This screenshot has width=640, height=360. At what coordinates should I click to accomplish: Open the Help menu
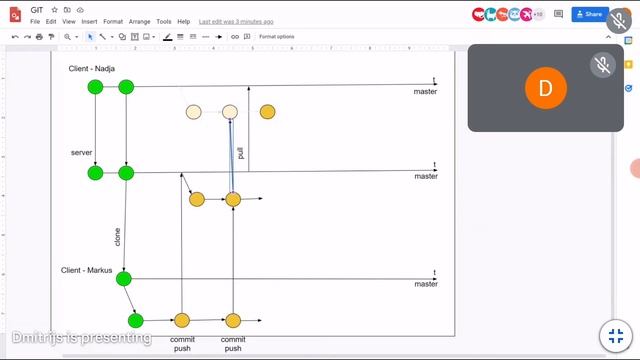[183, 22]
